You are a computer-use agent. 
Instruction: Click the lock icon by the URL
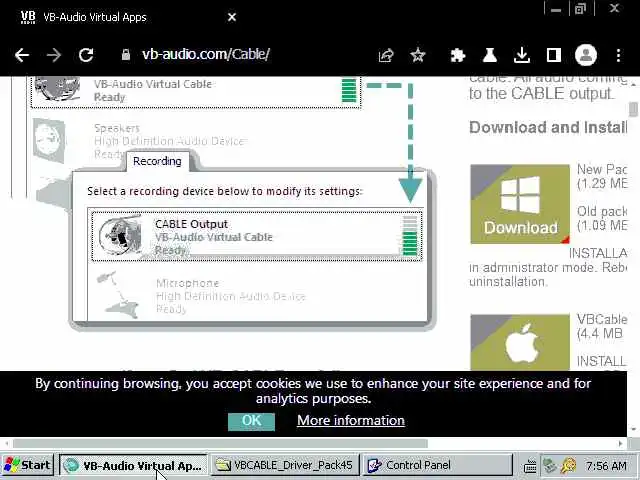pyautogui.click(x=126, y=55)
